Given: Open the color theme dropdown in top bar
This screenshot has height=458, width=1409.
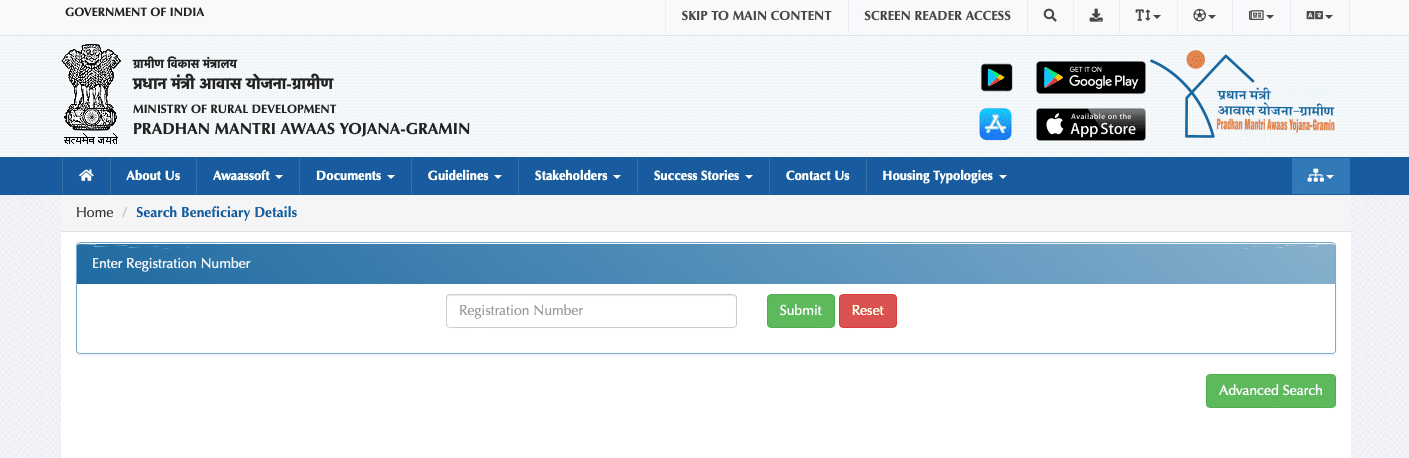Looking at the screenshot, I should click(1204, 16).
